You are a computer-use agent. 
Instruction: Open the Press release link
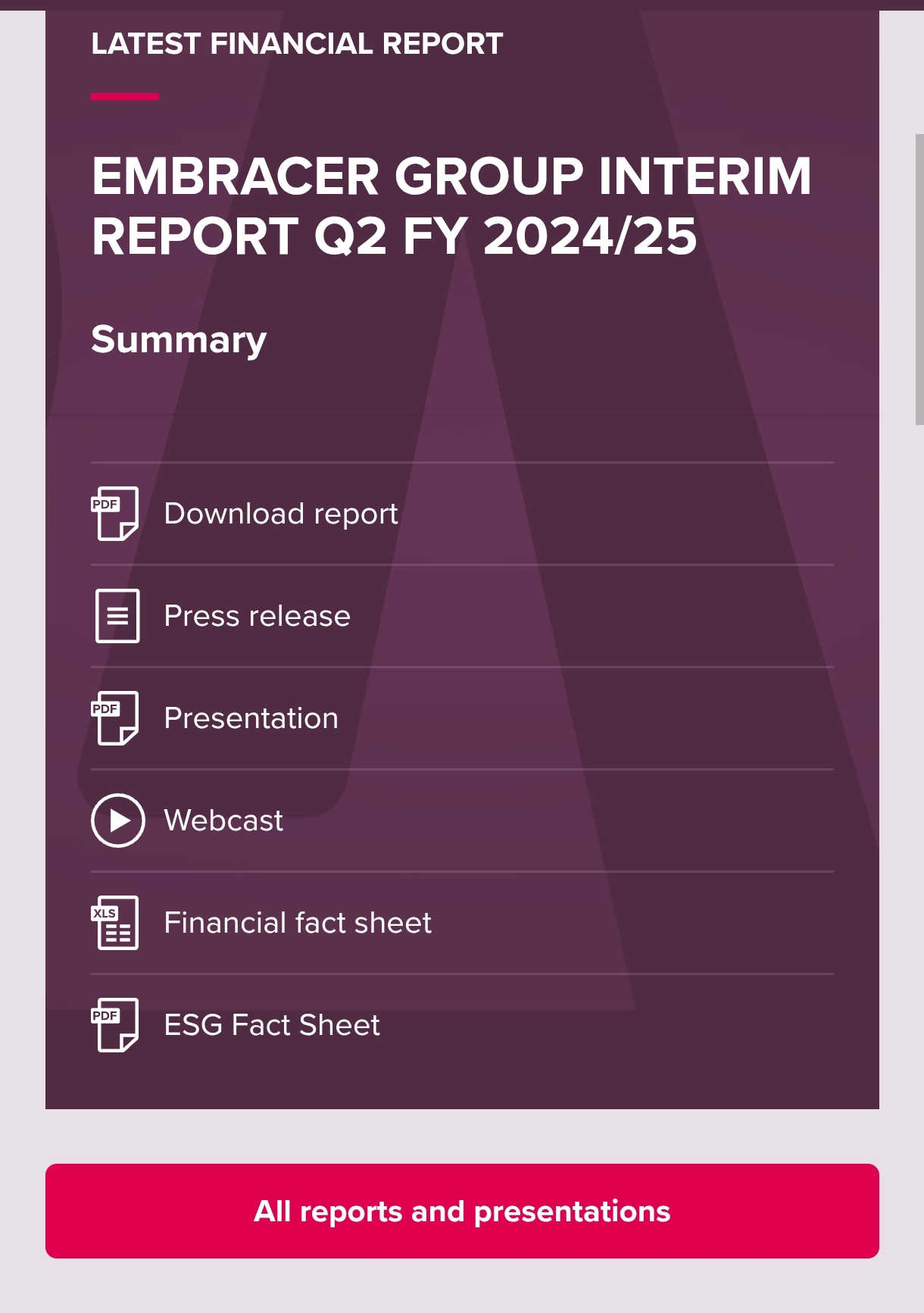tap(258, 616)
